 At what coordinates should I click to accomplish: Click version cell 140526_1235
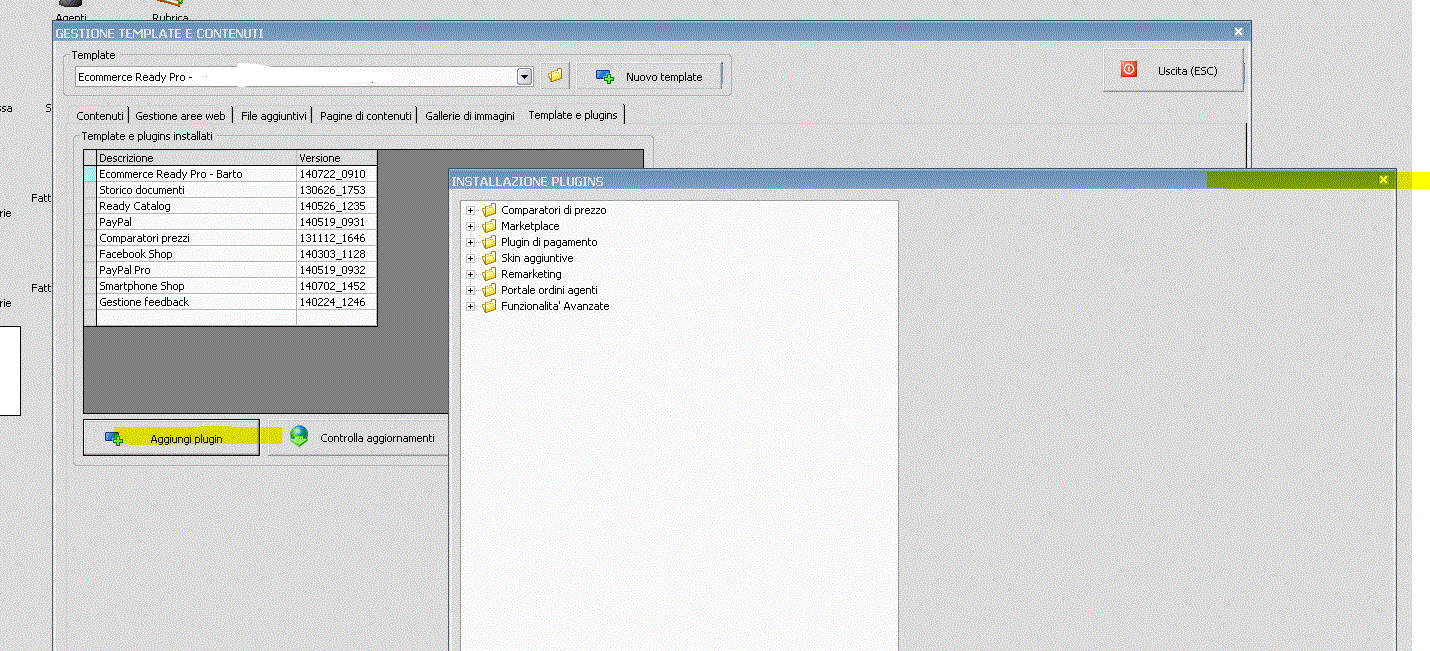(x=337, y=206)
